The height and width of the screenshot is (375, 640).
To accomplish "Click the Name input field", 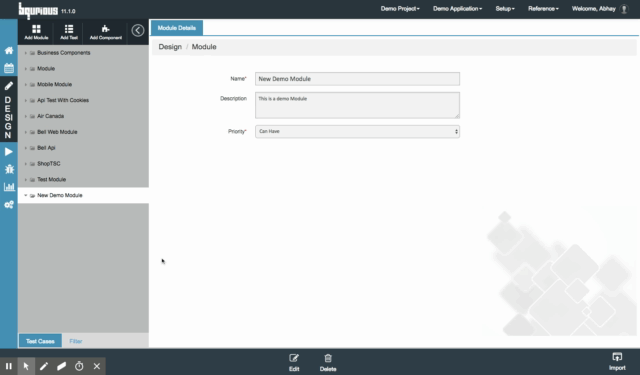I will 357,79.
